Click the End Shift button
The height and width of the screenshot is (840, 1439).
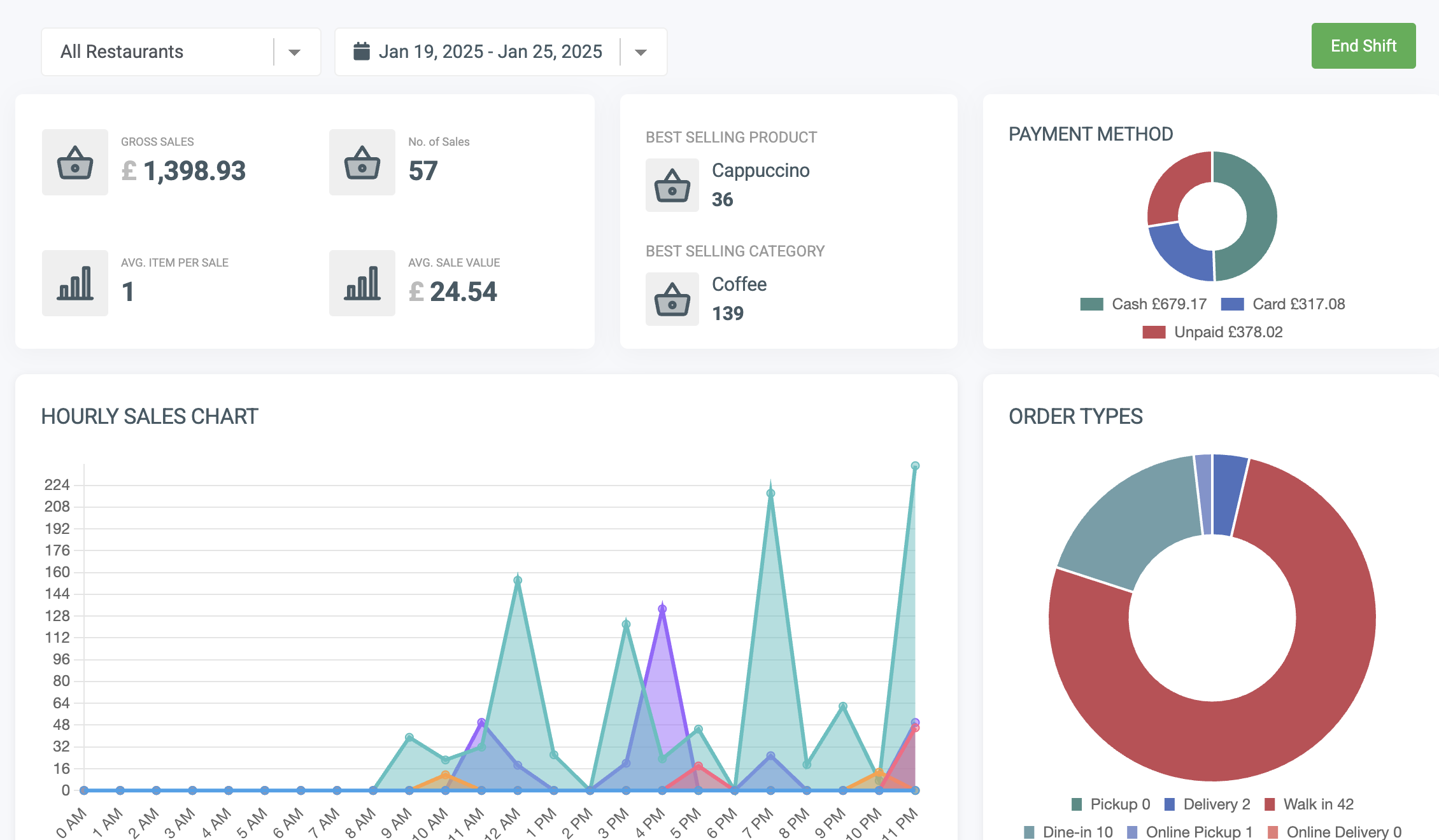[x=1363, y=46]
